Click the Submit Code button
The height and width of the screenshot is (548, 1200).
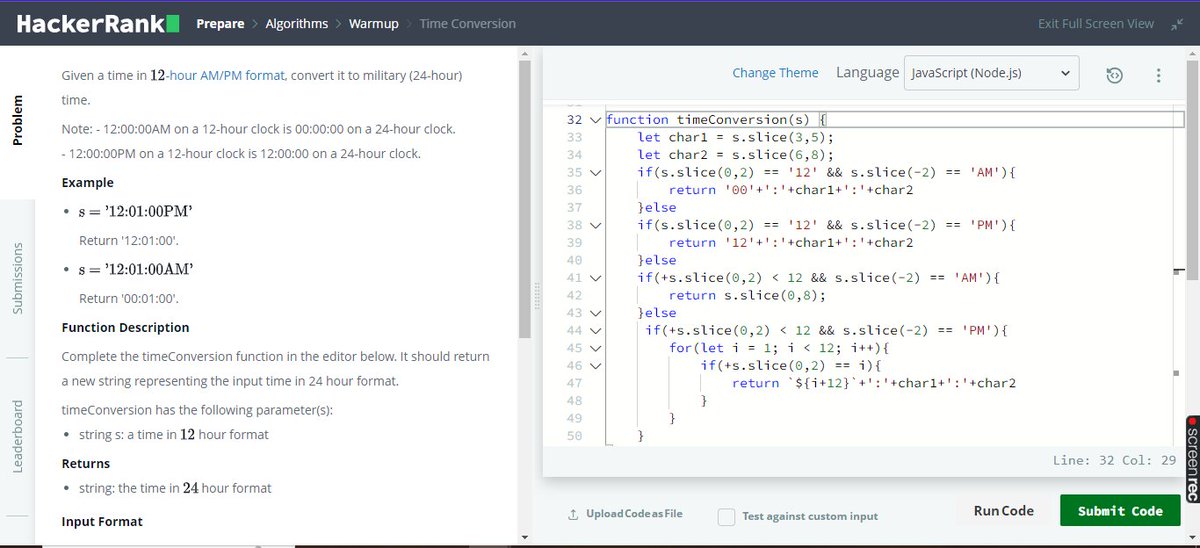click(1120, 511)
